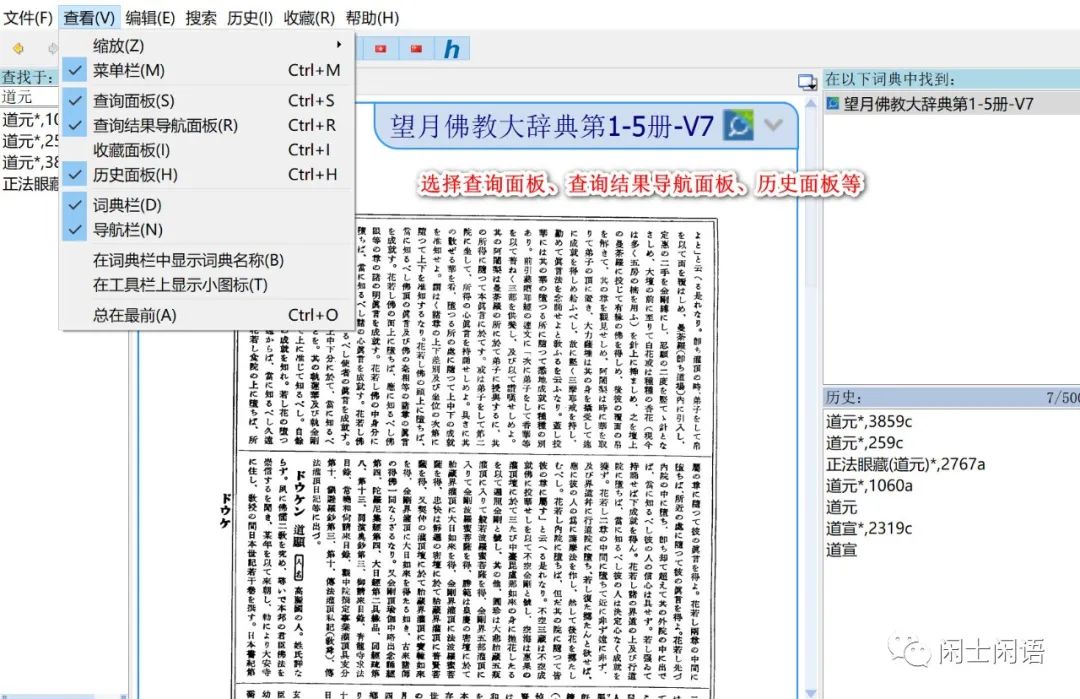The height and width of the screenshot is (699, 1080).
Task: Select history entry 道元*,259c
Action: (x=864, y=443)
